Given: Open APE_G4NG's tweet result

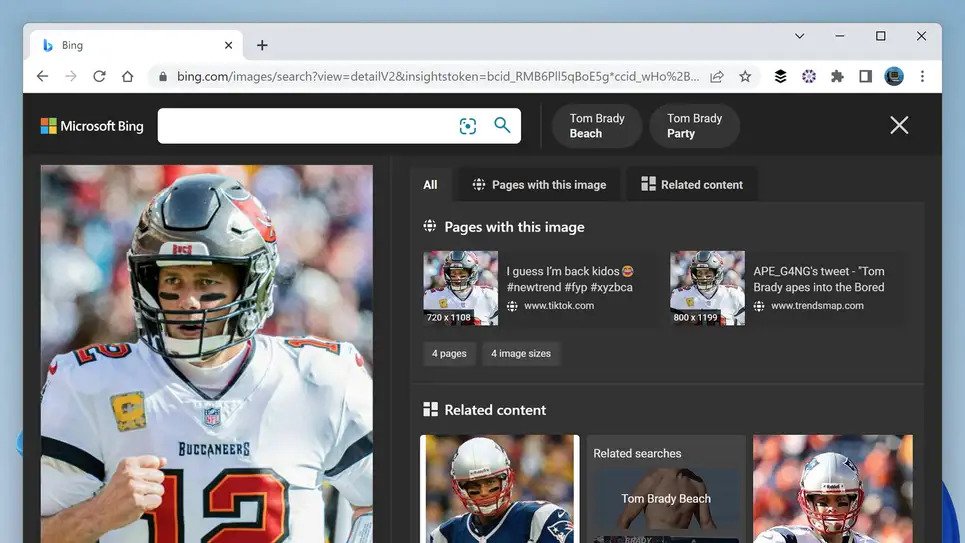Looking at the screenshot, I should (x=819, y=279).
